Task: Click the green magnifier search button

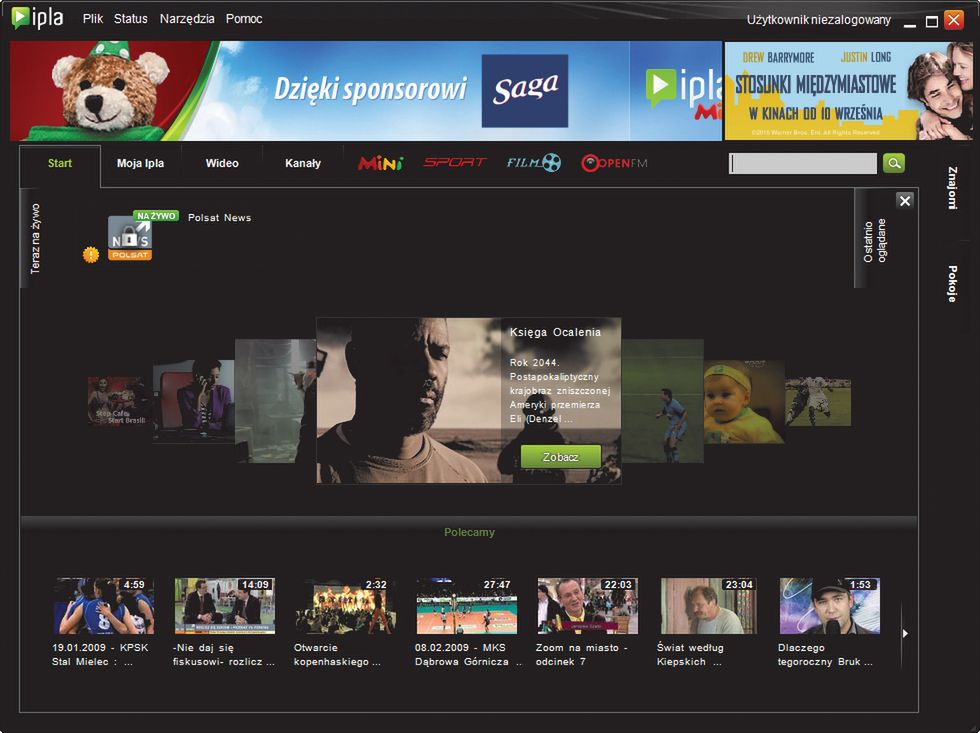Action: (894, 164)
